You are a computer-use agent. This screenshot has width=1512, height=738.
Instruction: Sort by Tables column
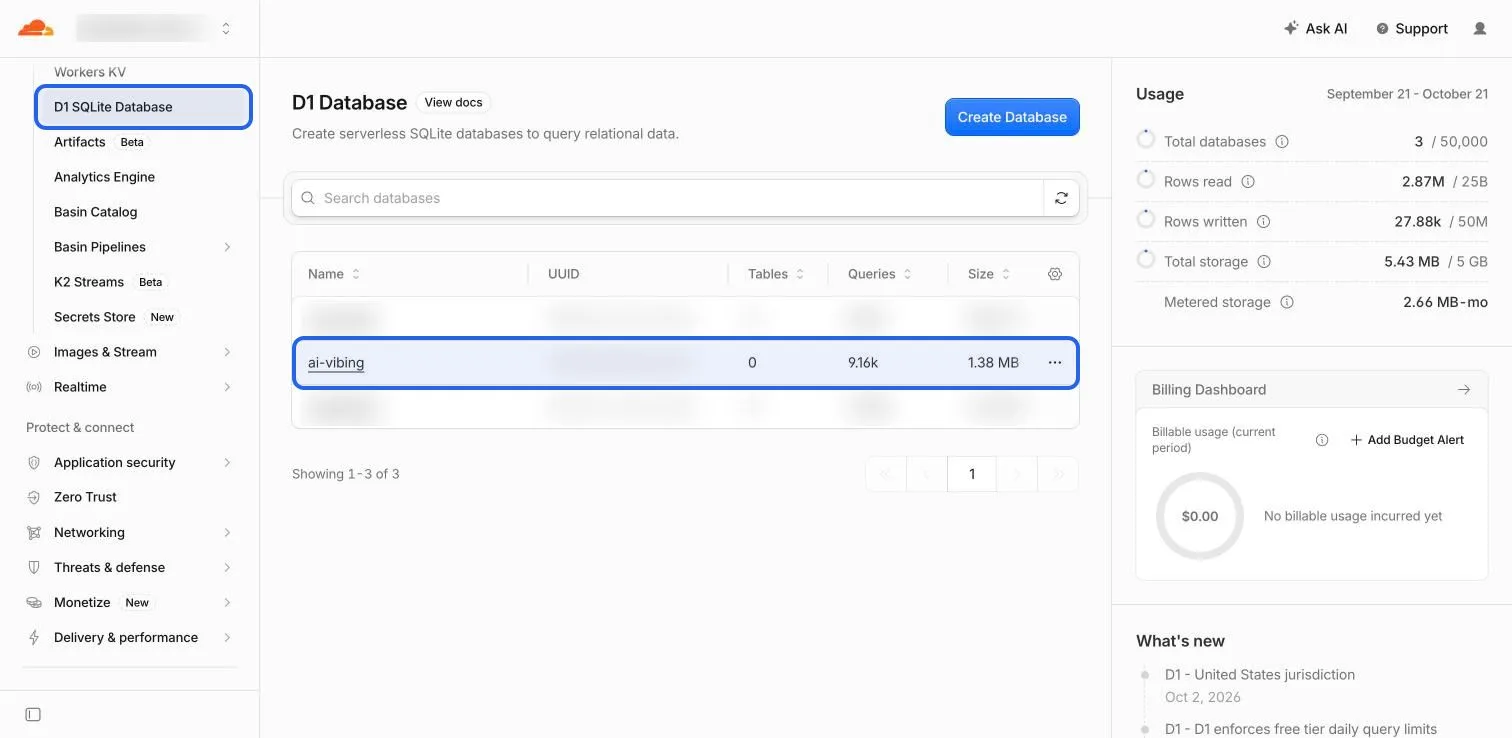tap(777, 274)
